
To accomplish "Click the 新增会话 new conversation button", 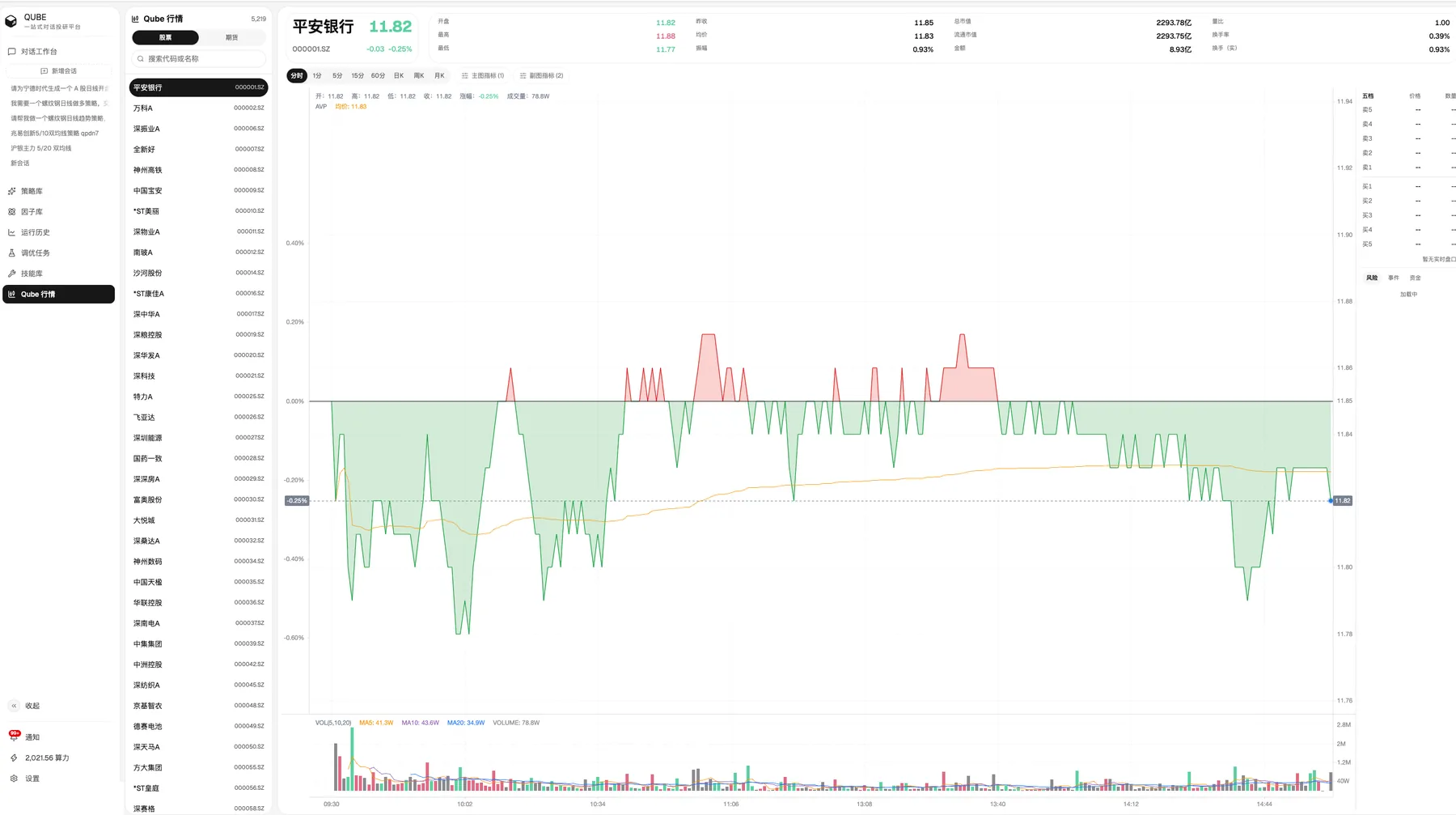I will point(59,71).
